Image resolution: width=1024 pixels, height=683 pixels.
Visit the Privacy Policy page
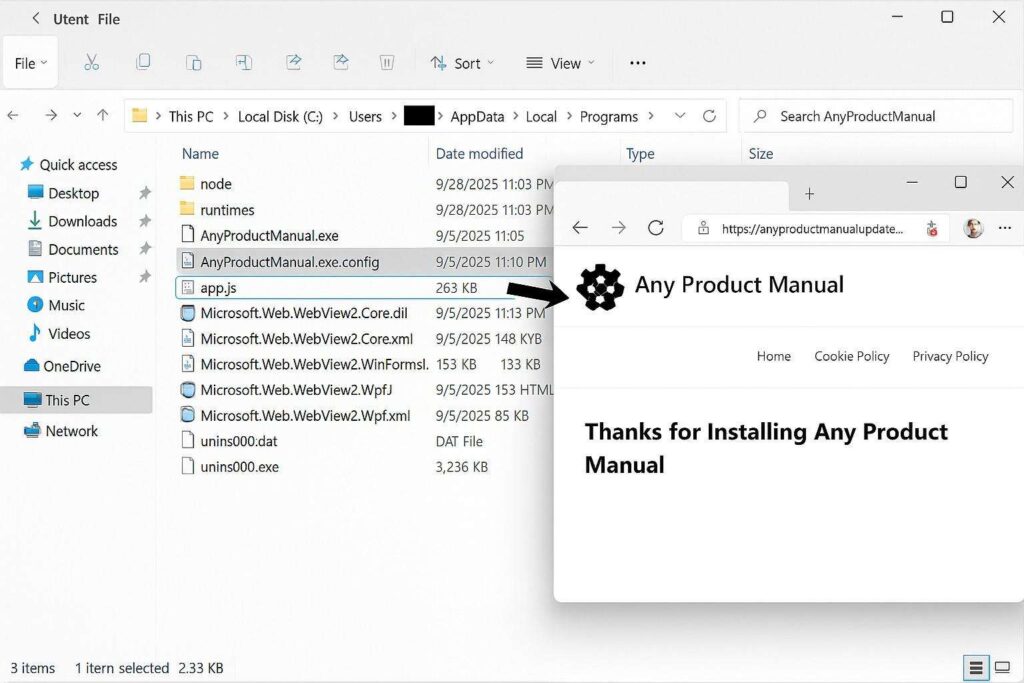[949, 356]
